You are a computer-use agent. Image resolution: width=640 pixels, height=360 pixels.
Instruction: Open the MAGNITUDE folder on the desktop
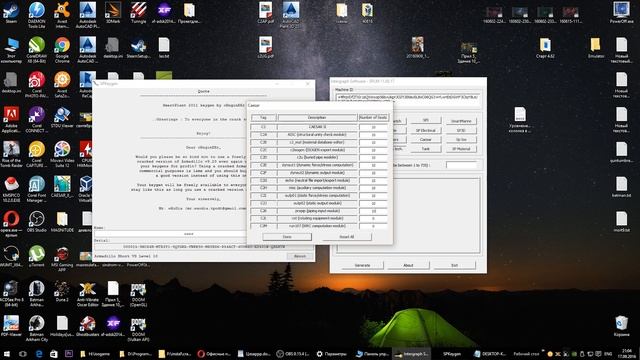point(62,222)
